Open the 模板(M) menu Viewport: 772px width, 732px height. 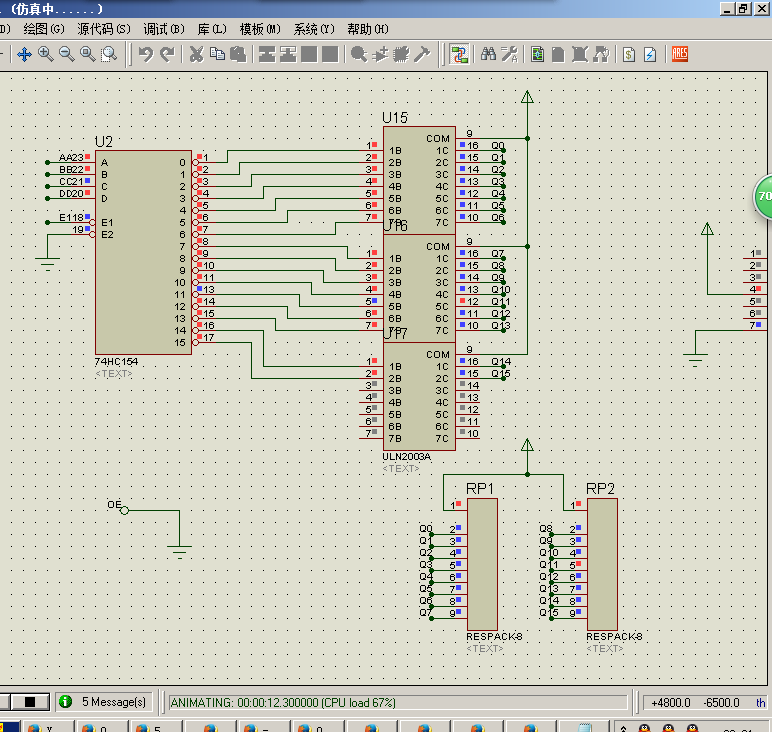click(x=260, y=29)
